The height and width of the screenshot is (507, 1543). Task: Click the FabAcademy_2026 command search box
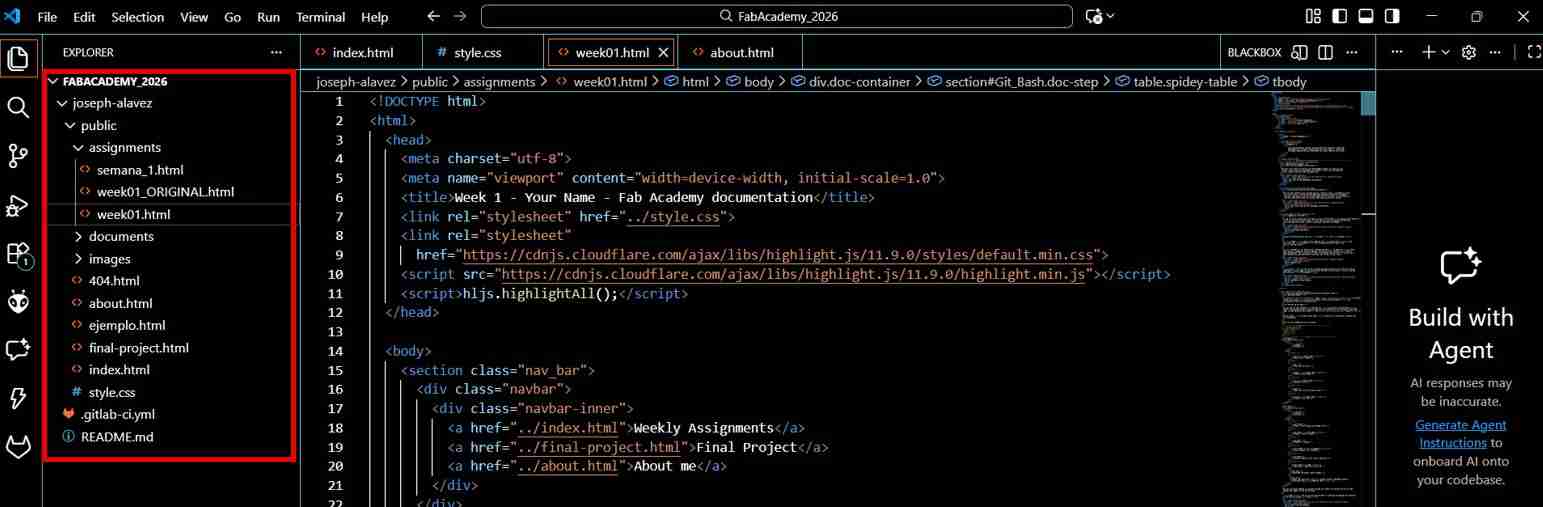click(x=777, y=17)
